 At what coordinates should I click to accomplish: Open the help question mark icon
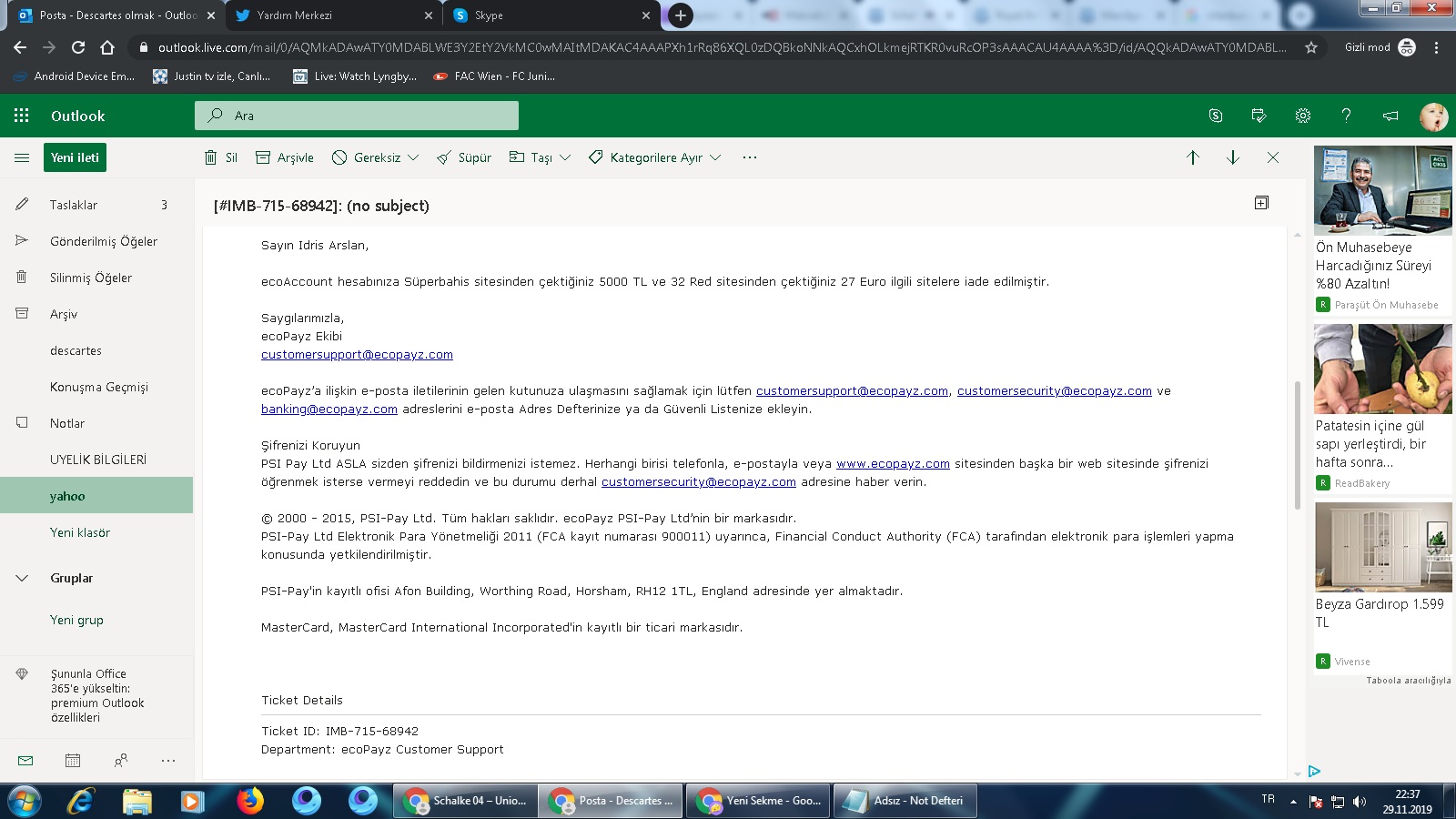pos(1346,116)
